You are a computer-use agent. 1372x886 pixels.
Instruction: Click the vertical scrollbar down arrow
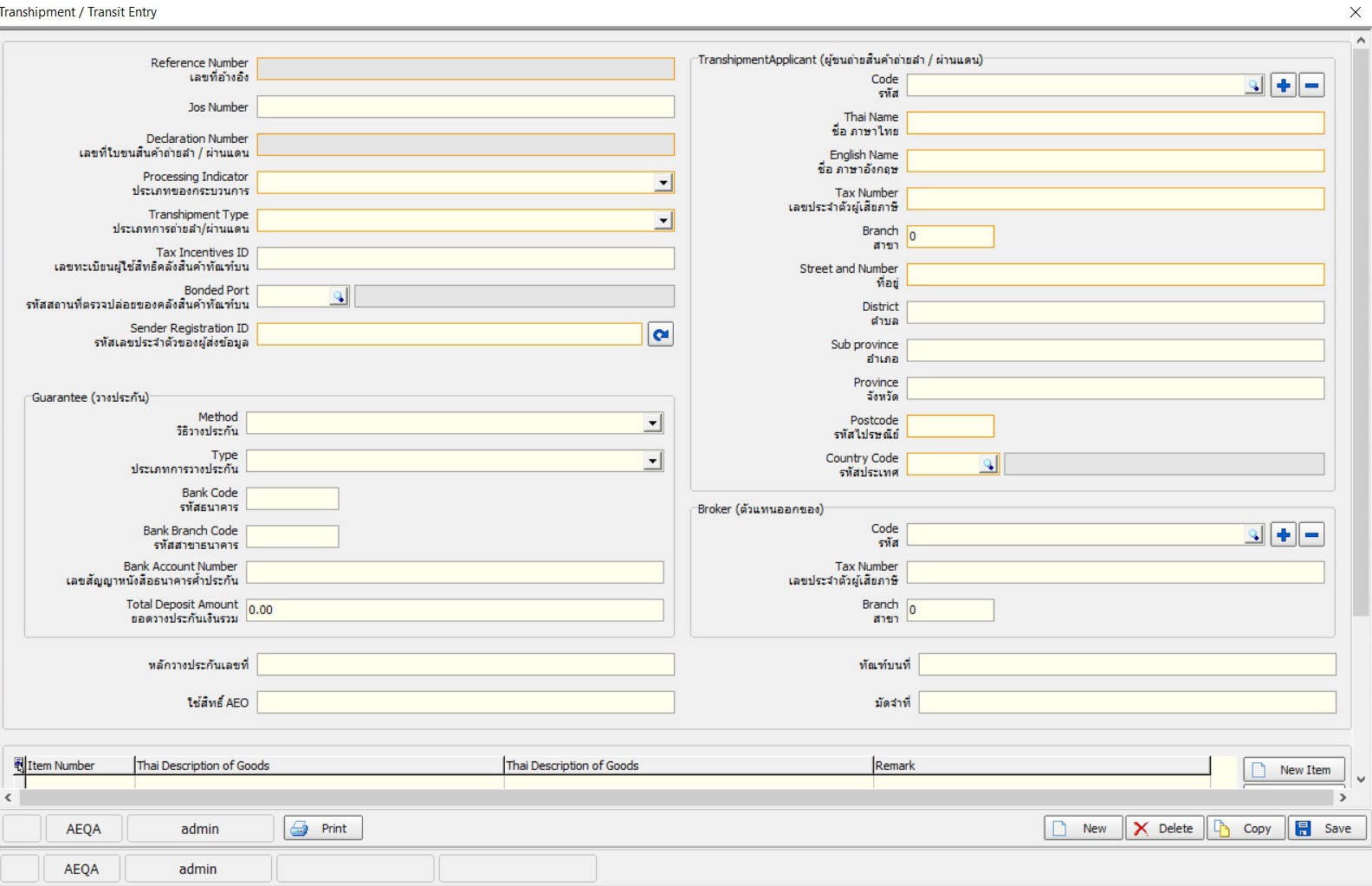click(1362, 779)
